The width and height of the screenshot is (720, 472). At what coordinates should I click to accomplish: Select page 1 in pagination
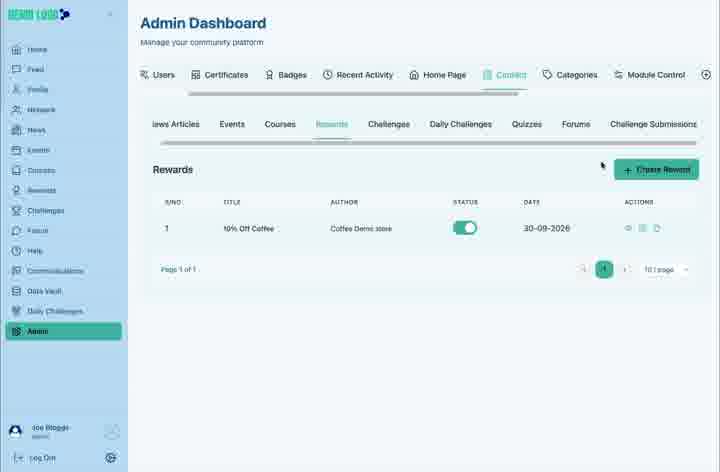pyautogui.click(x=604, y=269)
